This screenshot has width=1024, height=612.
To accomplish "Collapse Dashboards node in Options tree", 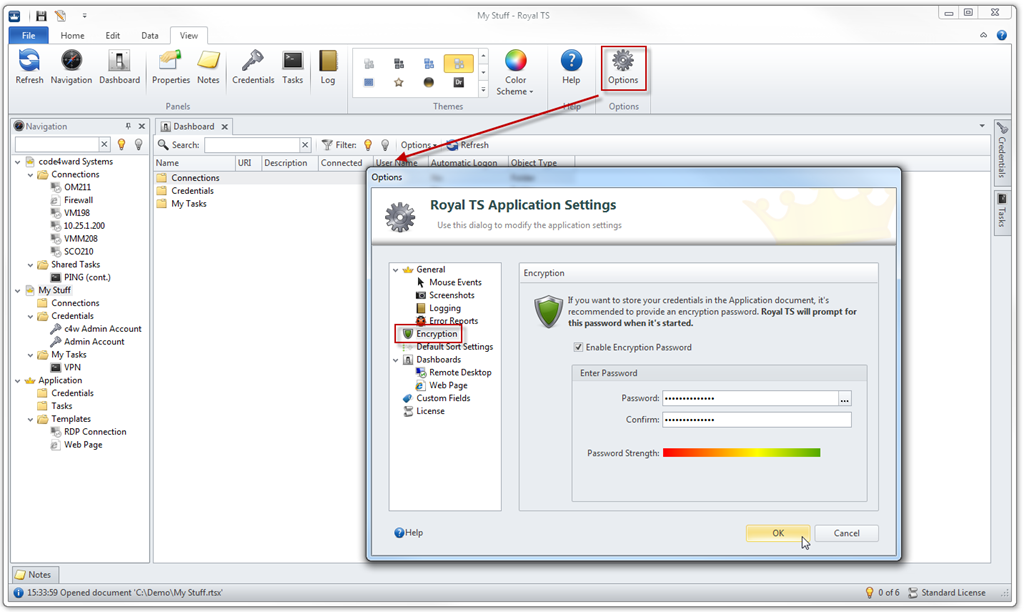I will (396, 360).
